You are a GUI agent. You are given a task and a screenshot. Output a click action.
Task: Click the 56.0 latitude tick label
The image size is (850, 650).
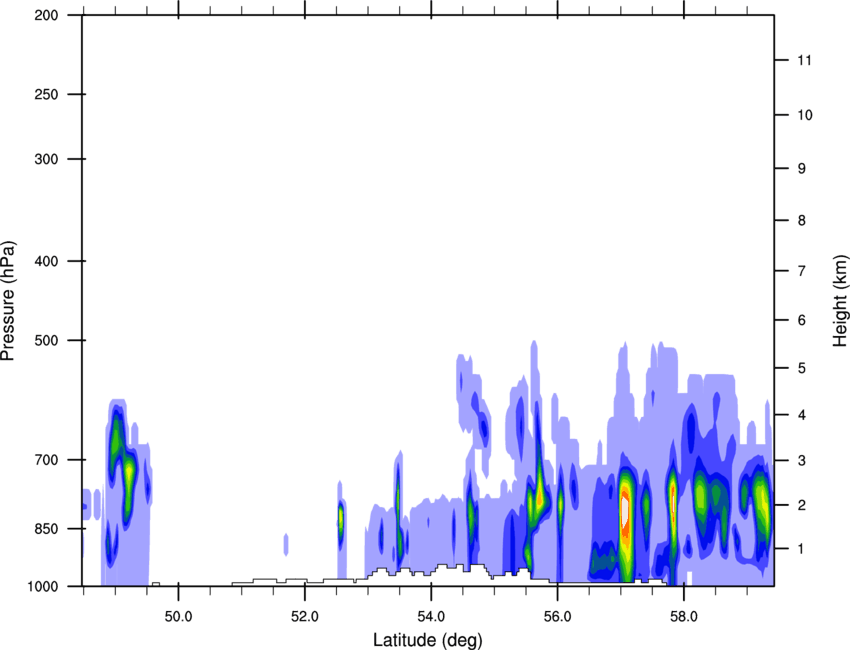click(x=558, y=616)
